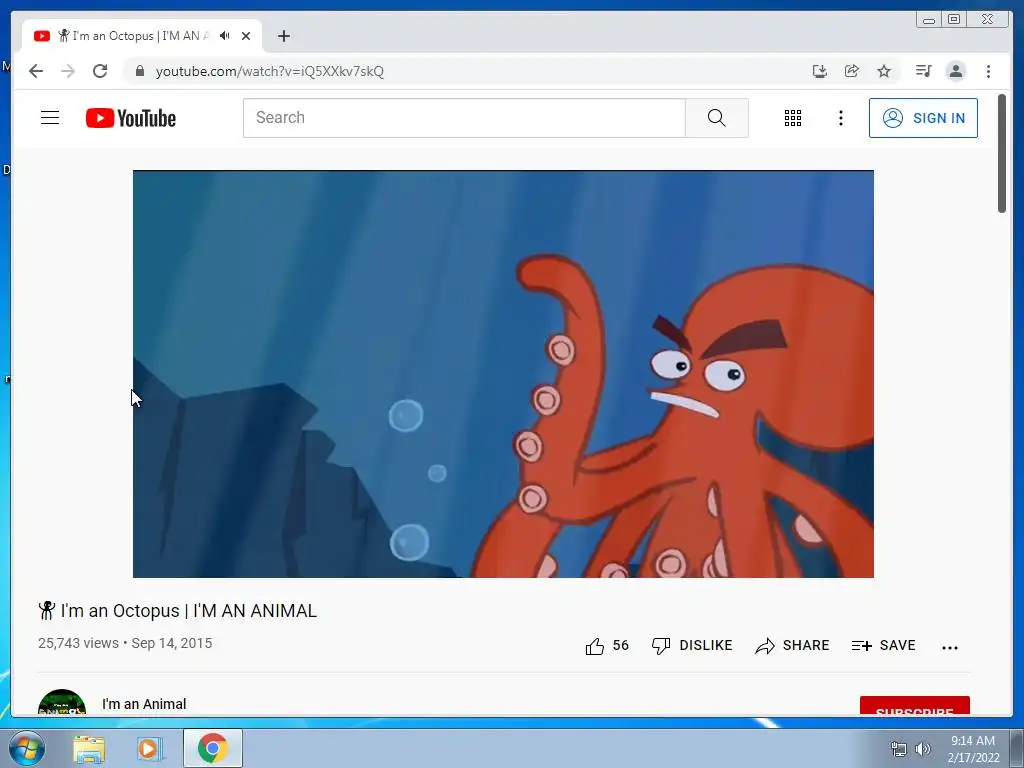Open a new tab with plus button

click(x=283, y=36)
